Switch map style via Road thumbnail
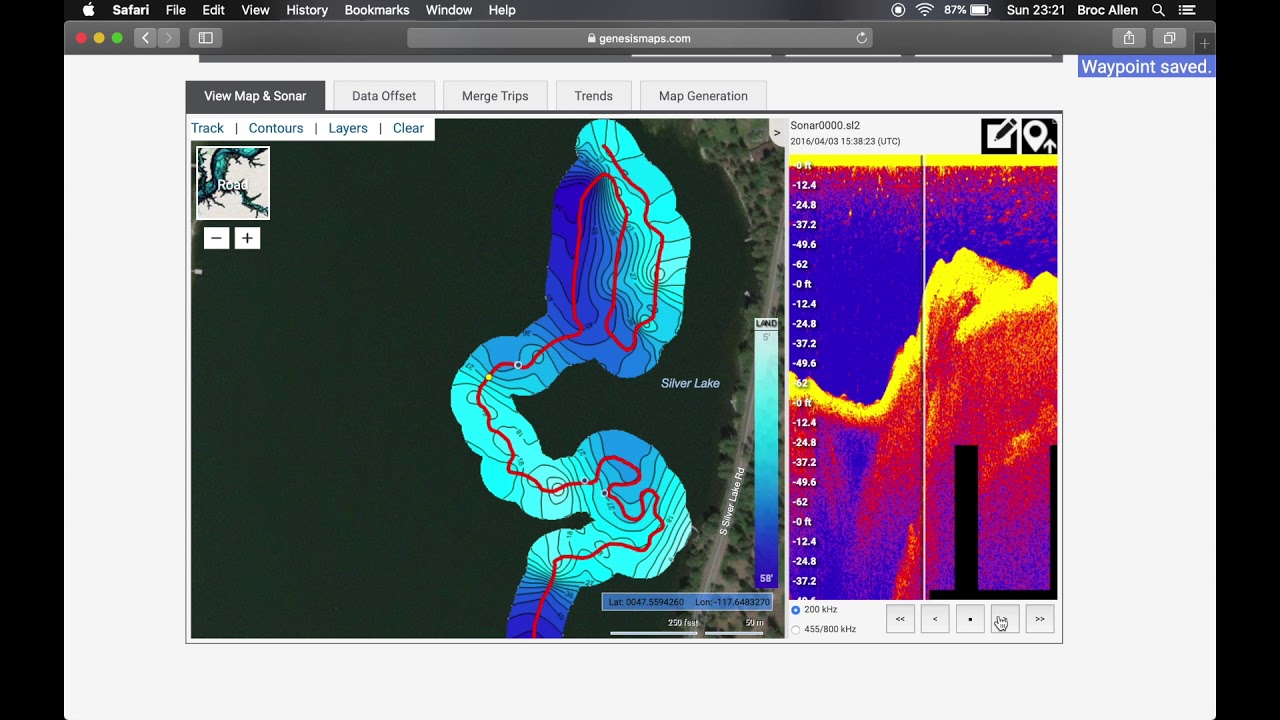The width and height of the screenshot is (1280, 720). point(233,183)
